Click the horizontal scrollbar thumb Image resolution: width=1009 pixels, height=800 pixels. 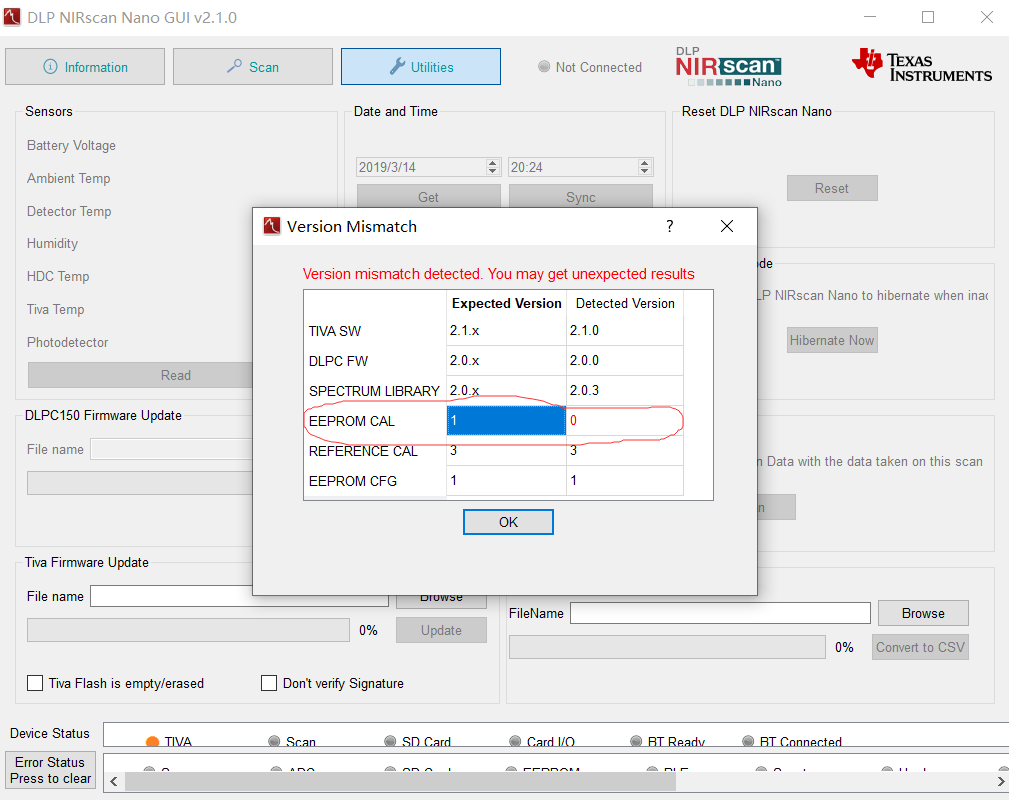click(x=400, y=781)
